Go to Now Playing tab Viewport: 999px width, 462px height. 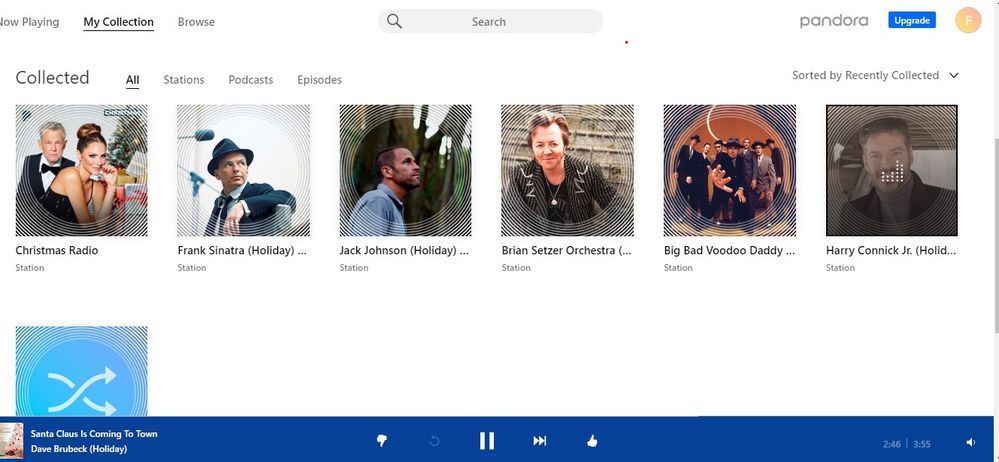pos(29,22)
